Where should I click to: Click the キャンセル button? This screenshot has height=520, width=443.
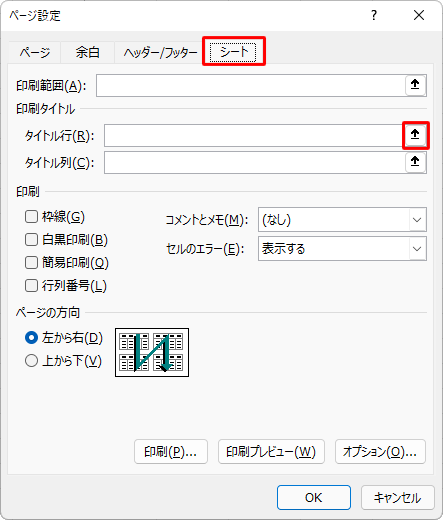coord(398,497)
